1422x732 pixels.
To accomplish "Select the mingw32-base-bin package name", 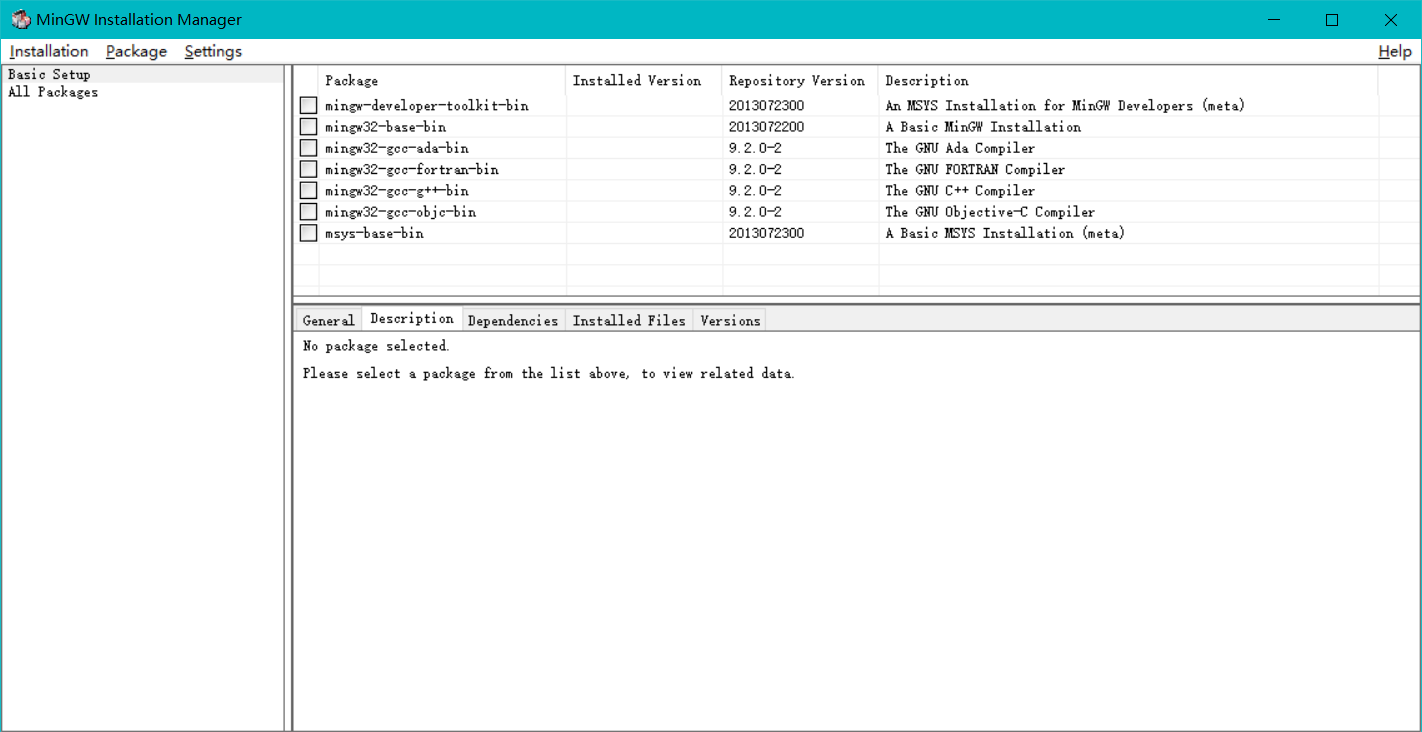I will (385, 127).
